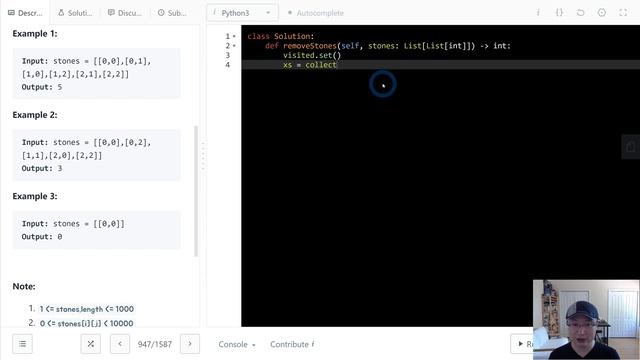The width and height of the screenshot is (640, 360).
Task: Click '1 <= stones.length <= 1000' constraint
Action: pyautogui.click(x=87, y=309)
